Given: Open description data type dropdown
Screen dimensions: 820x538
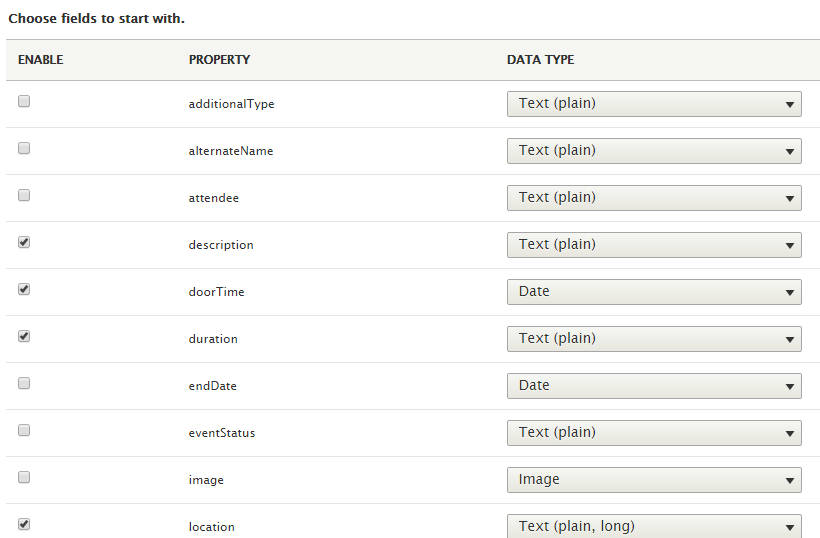Looking at the screenshot, I should pos(654,244).
